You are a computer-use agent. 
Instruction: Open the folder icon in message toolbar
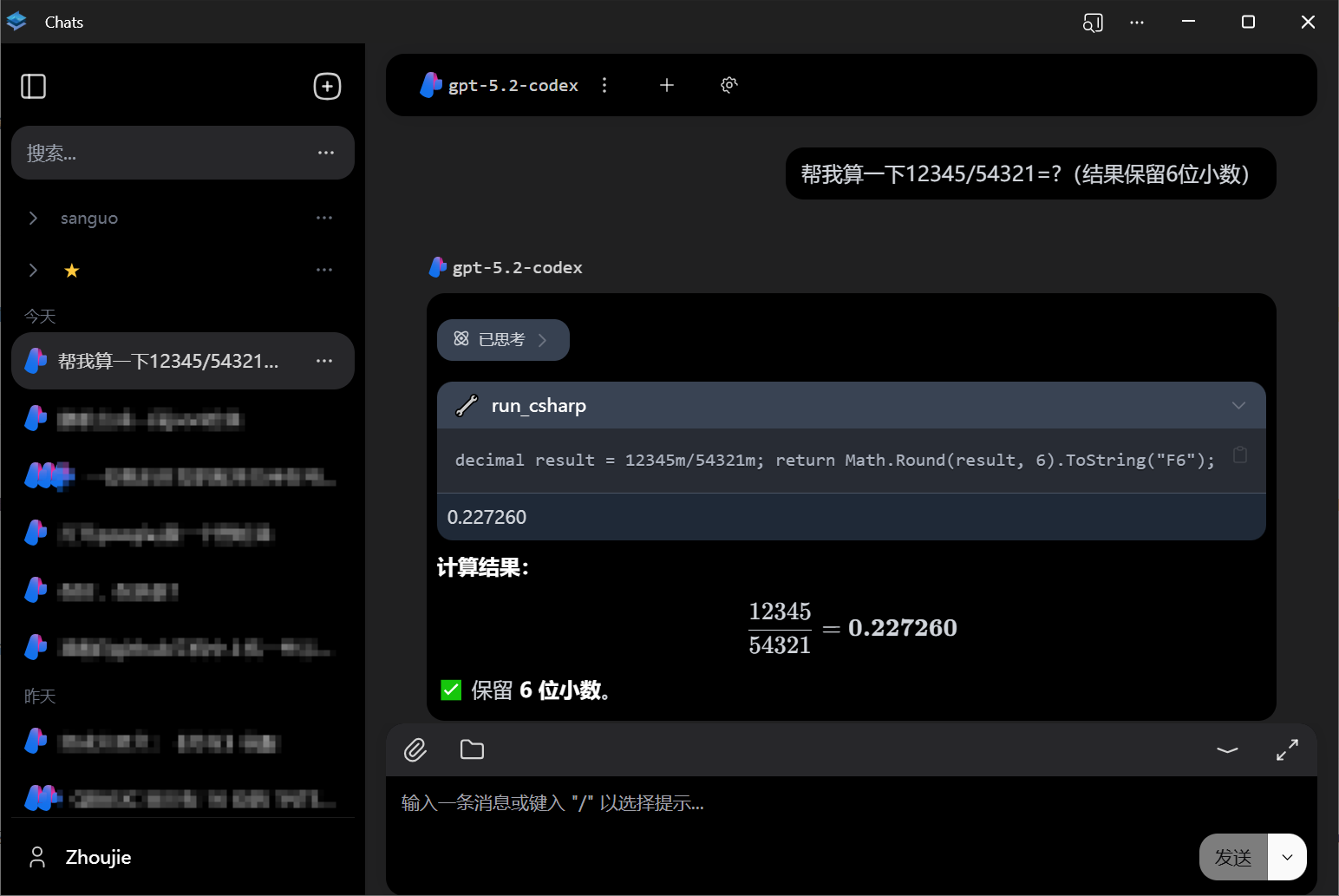pos(472,749)
